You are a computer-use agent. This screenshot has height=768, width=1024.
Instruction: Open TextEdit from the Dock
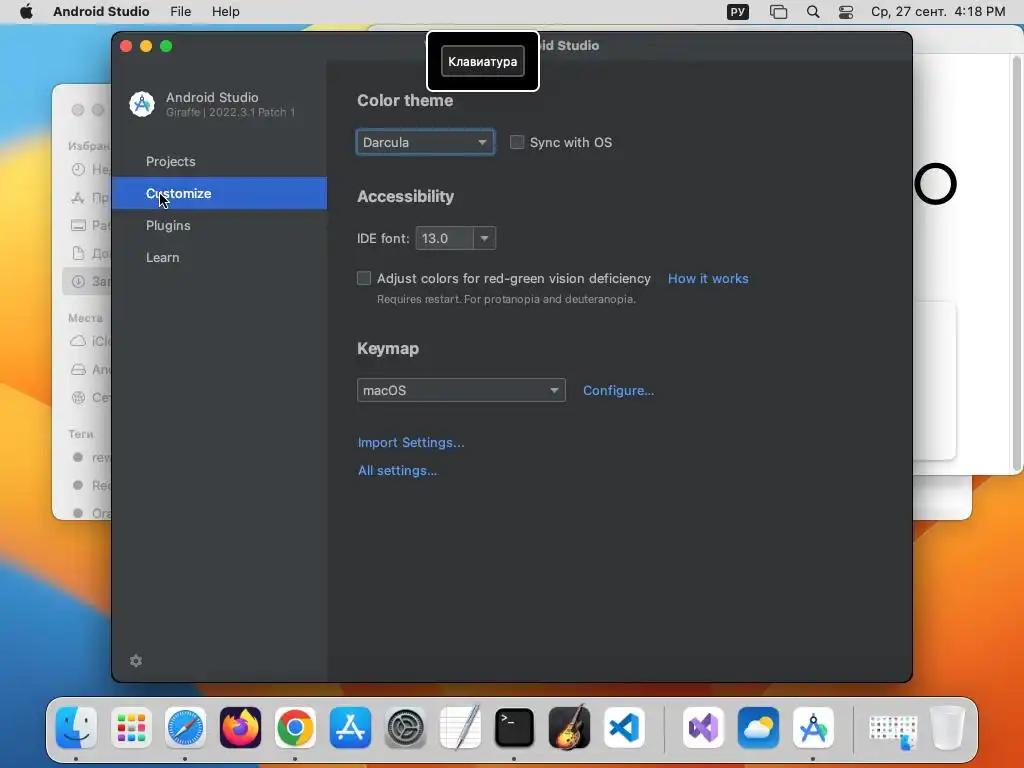point(460,727)
